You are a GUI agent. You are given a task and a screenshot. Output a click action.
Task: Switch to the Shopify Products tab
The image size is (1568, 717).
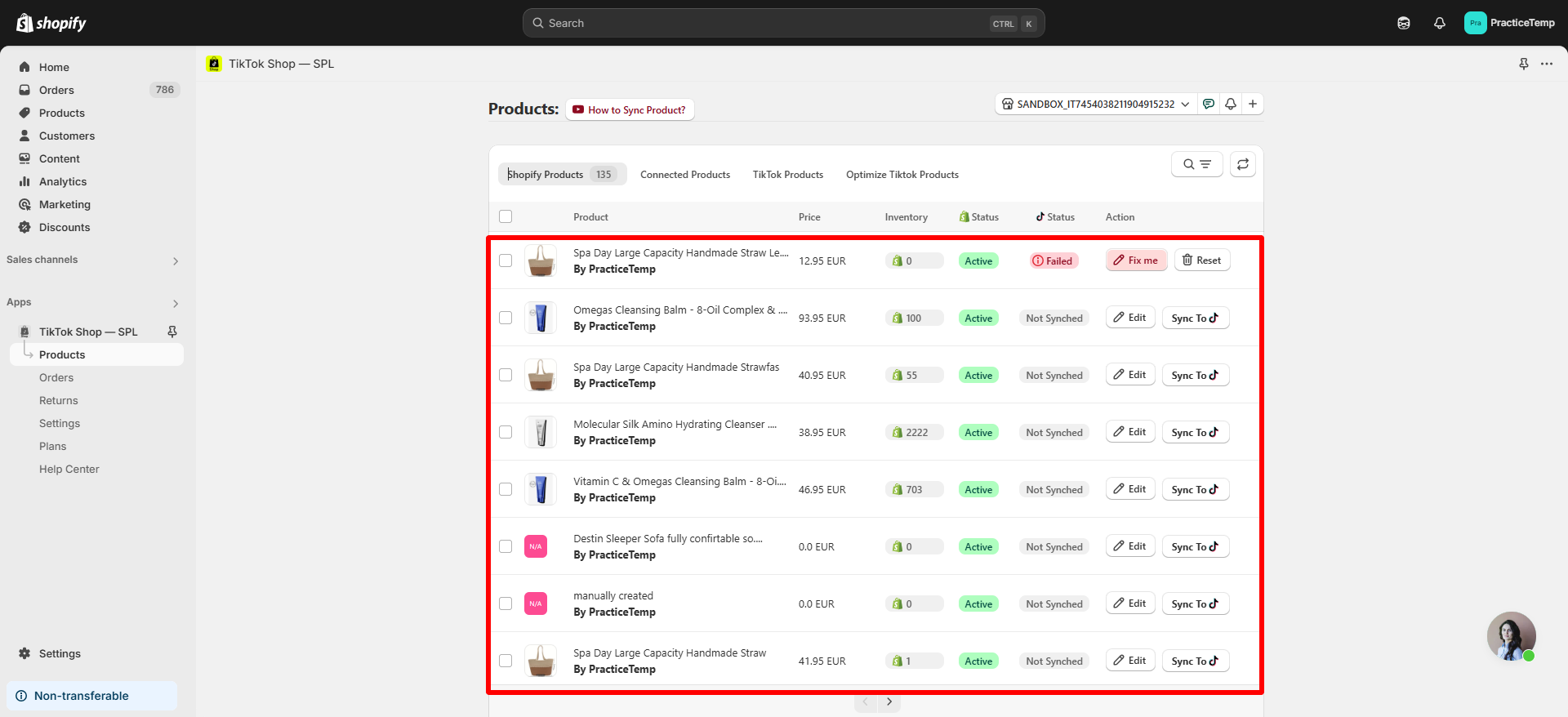click(x=562, y=174)
